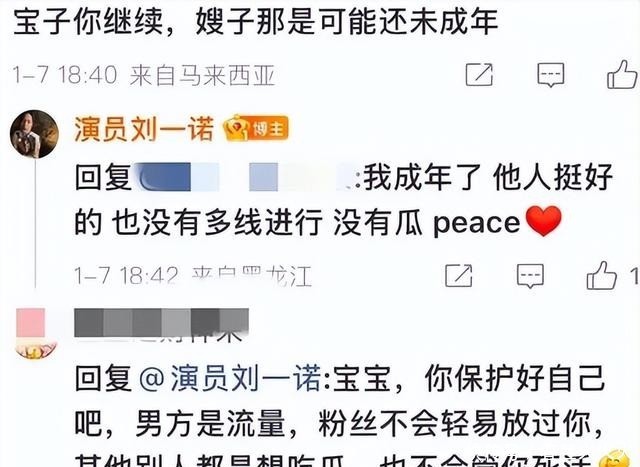Screen dimensions: 640x467
Task: Like the first comment from Malaysia
Action: (x=622, y=74)
